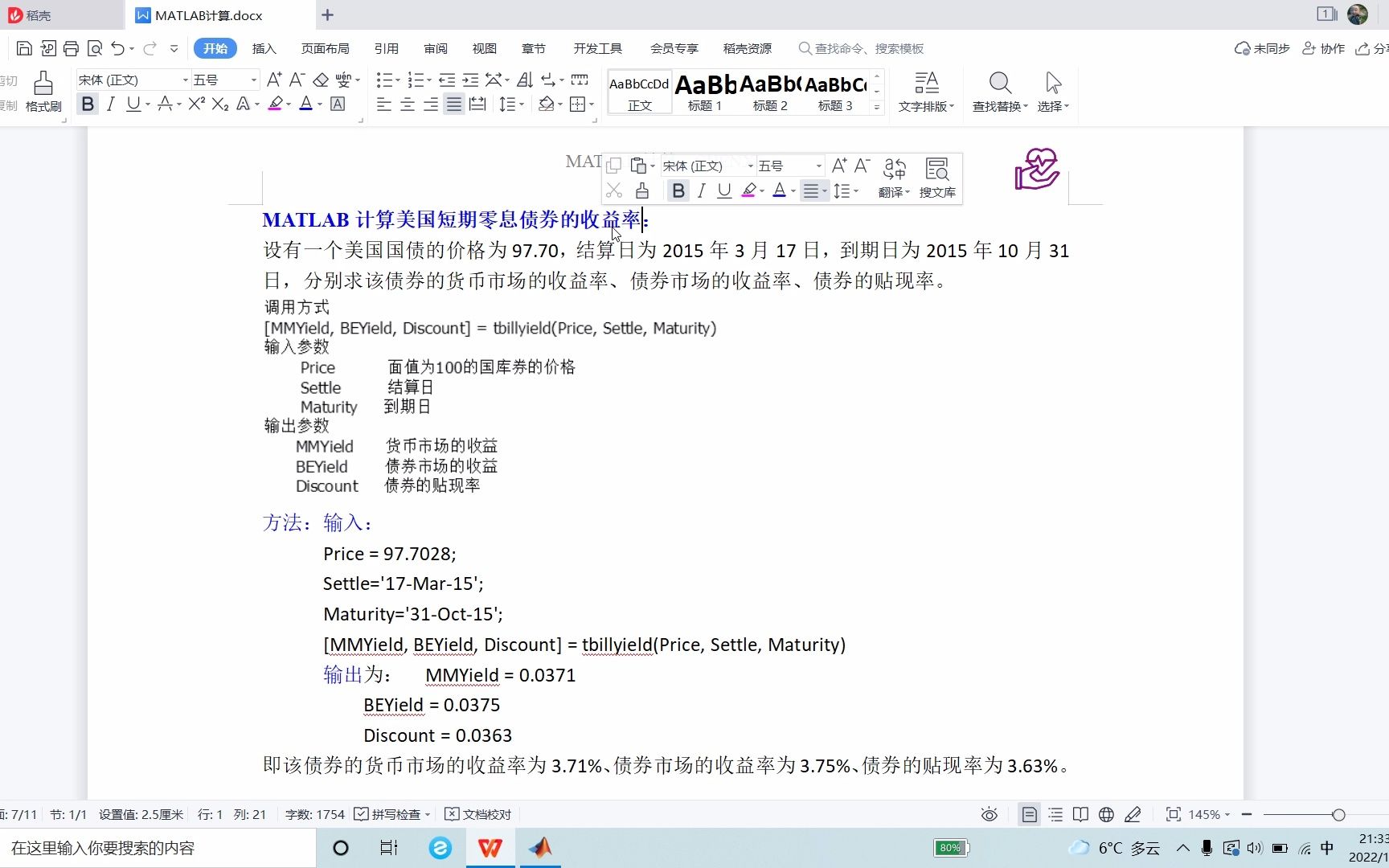
Task: Click Search Library in floating toolbar
Action: 937,178
